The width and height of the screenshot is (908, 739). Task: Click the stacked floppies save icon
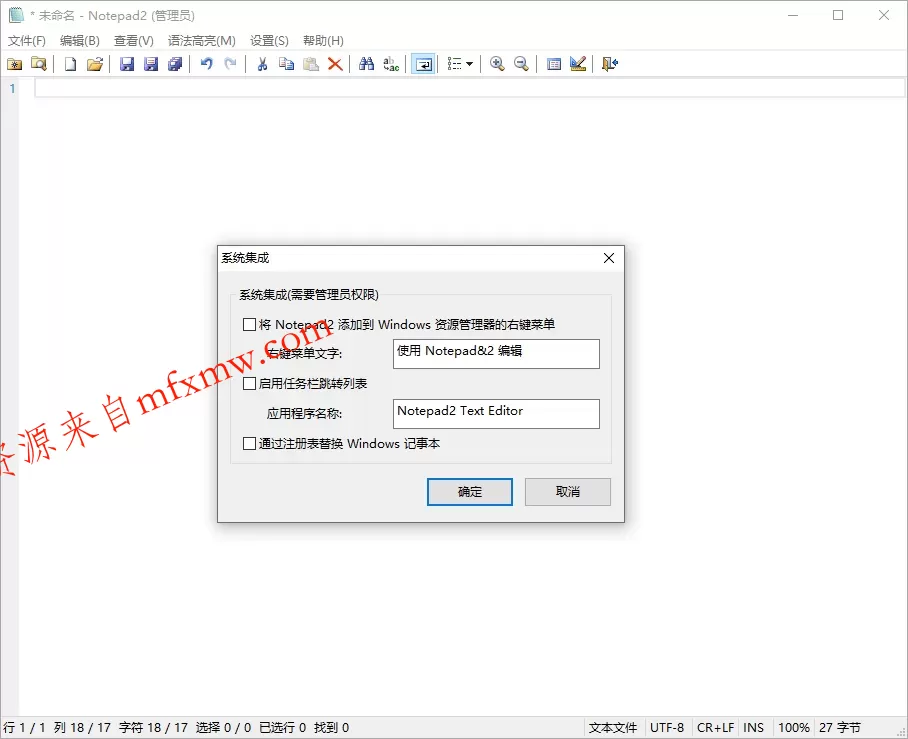point(175,64)
